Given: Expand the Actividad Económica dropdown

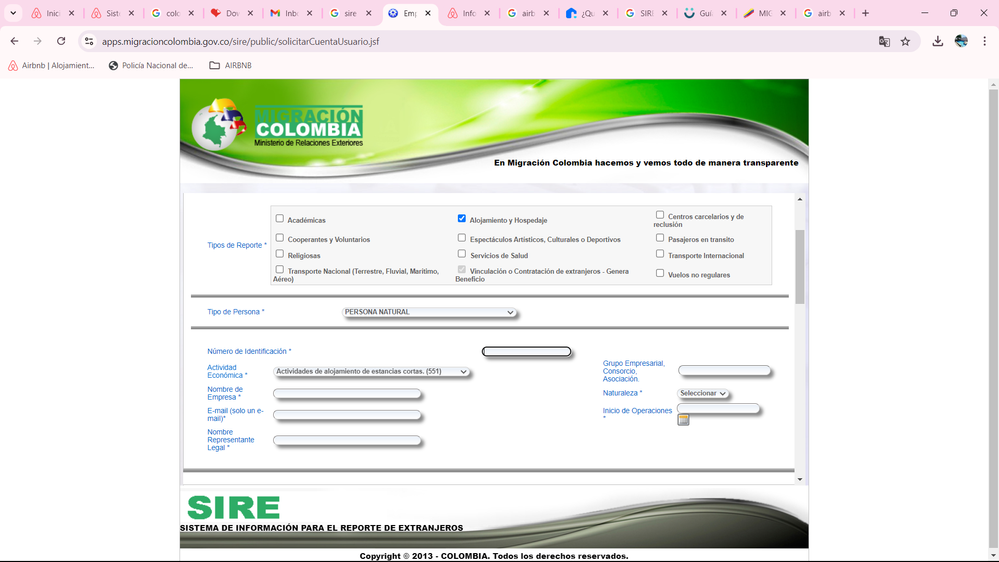Looking at the screenshot, I should click(371, 372).
